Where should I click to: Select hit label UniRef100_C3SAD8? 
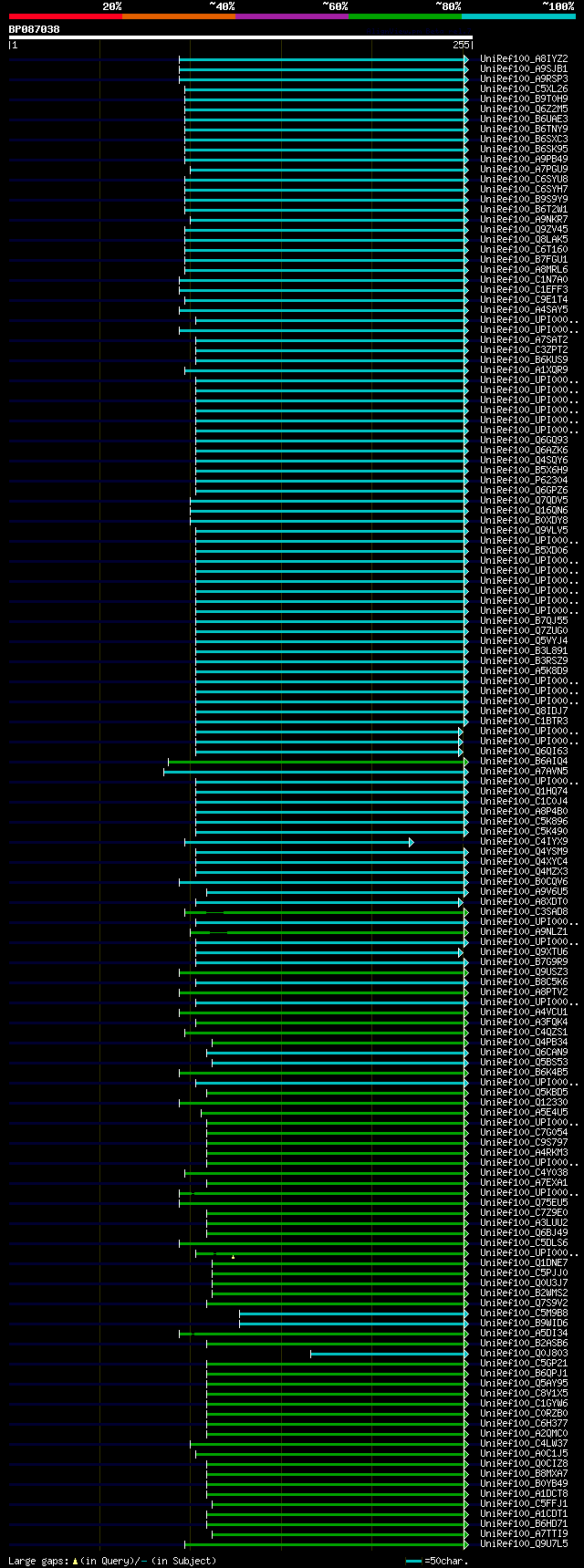pyautogui.click(x=524, y=912)
